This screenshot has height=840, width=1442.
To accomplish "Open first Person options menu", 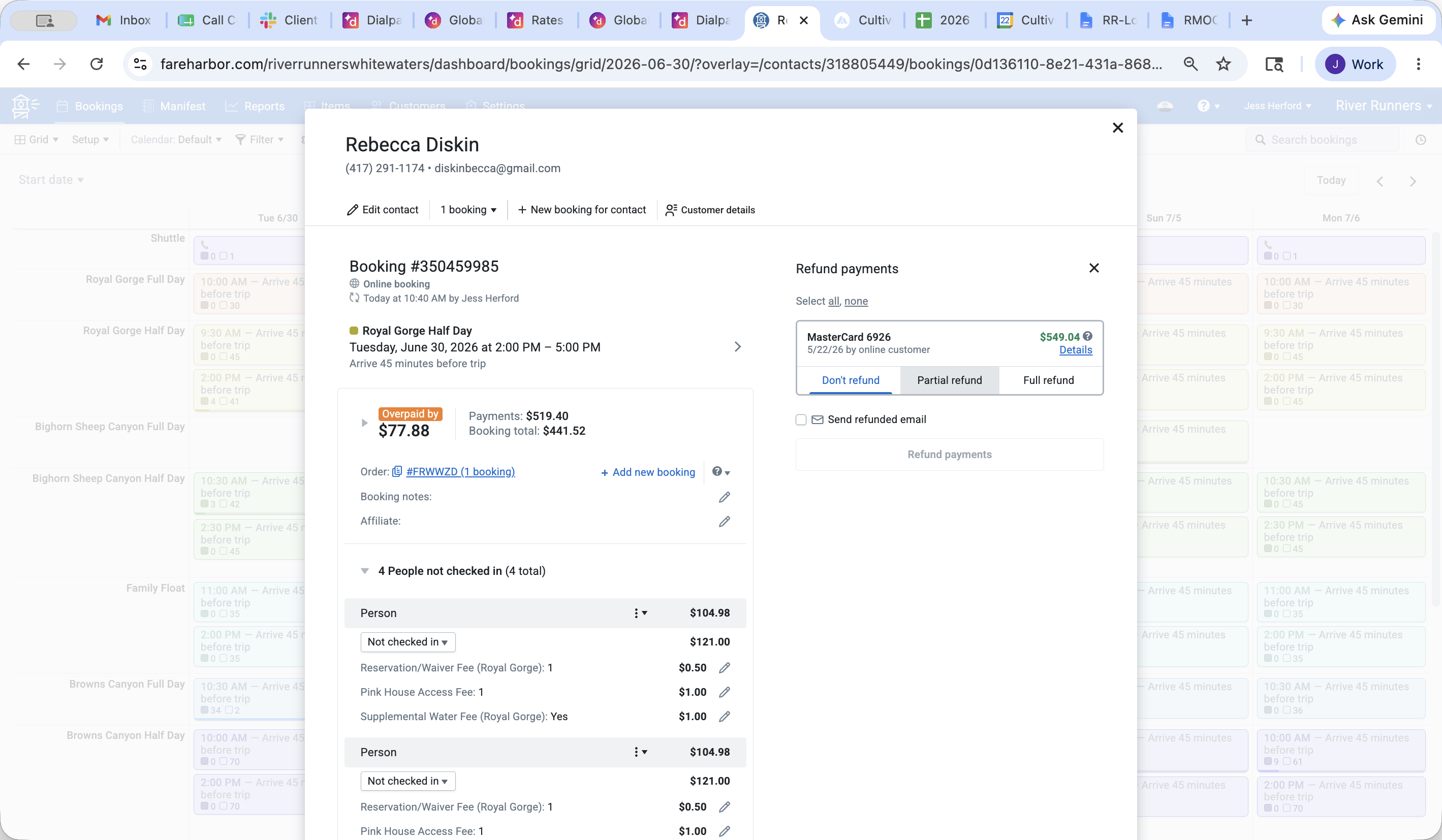I will 640,613.
